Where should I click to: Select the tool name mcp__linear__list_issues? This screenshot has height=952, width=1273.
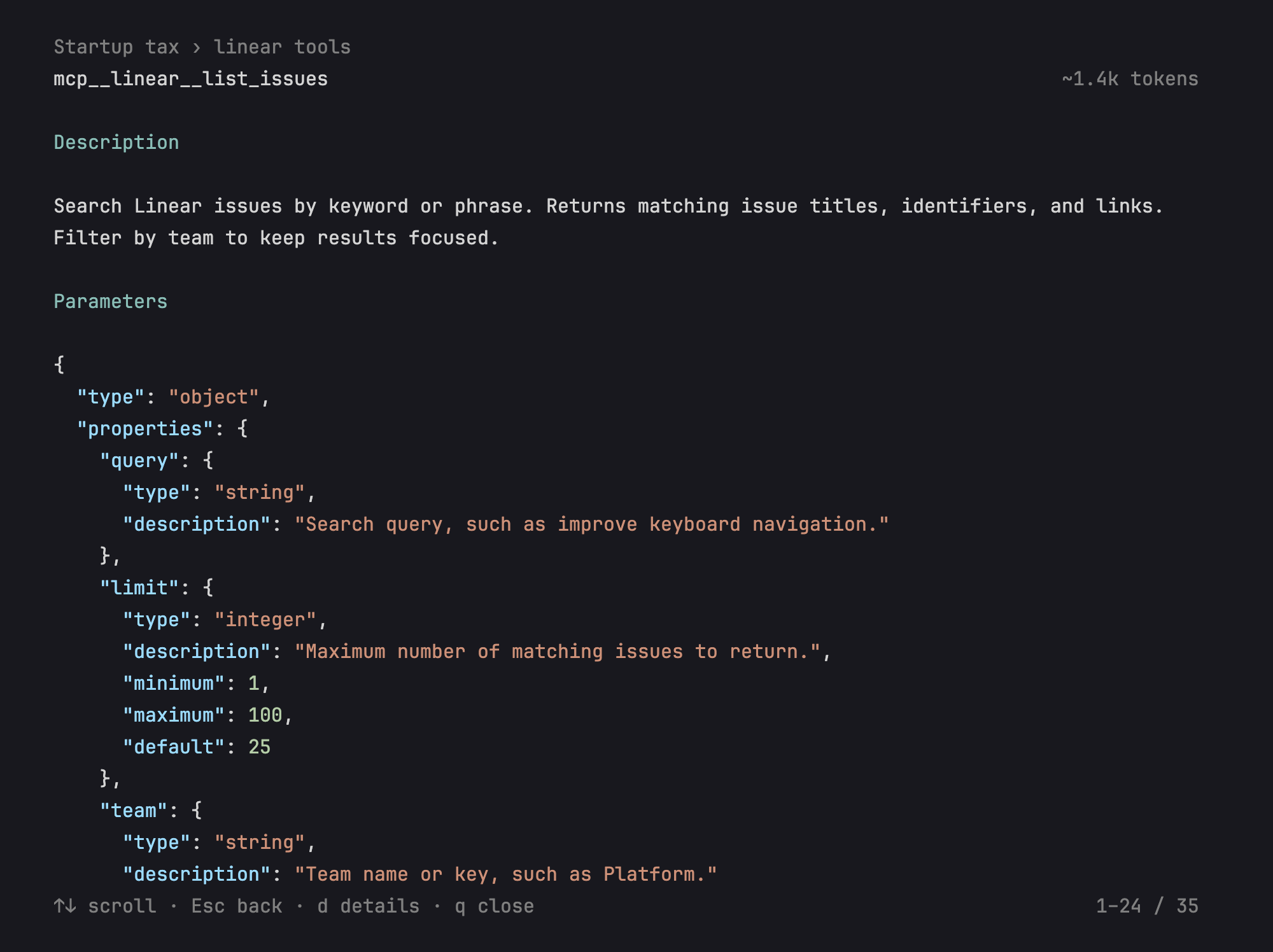[x=190, y=79]
